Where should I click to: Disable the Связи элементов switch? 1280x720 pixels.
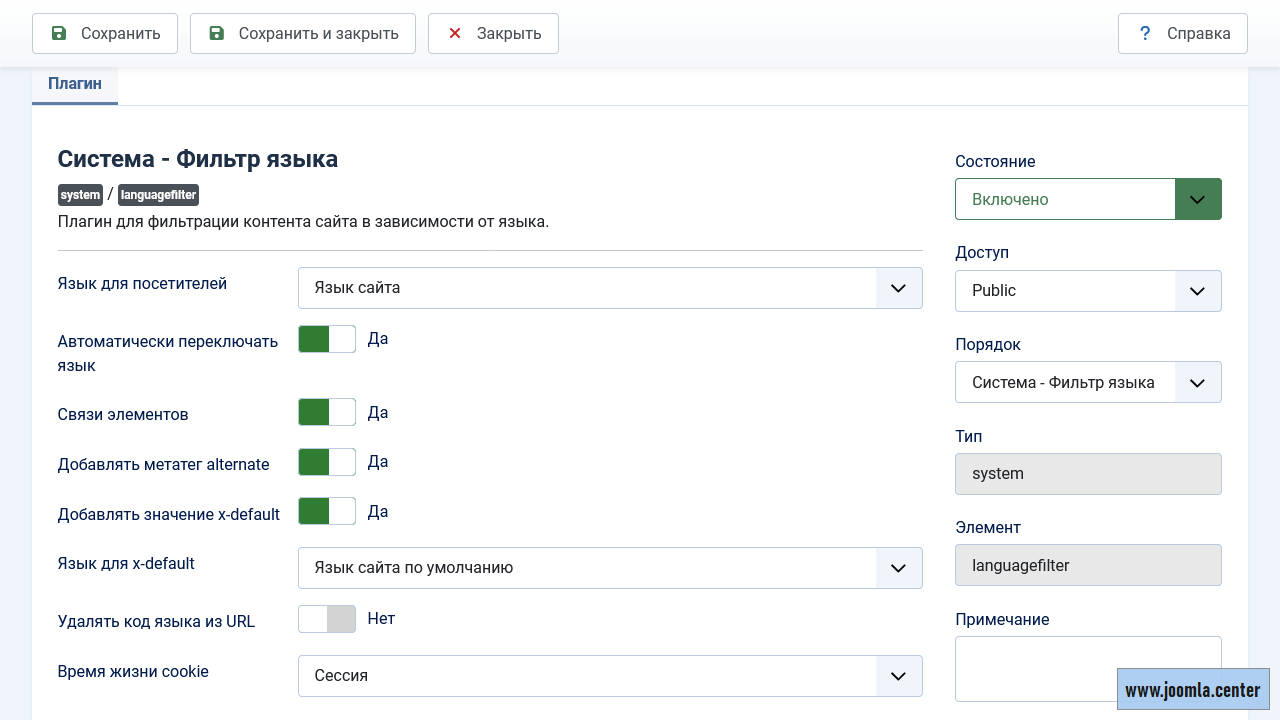pos(327,412)
